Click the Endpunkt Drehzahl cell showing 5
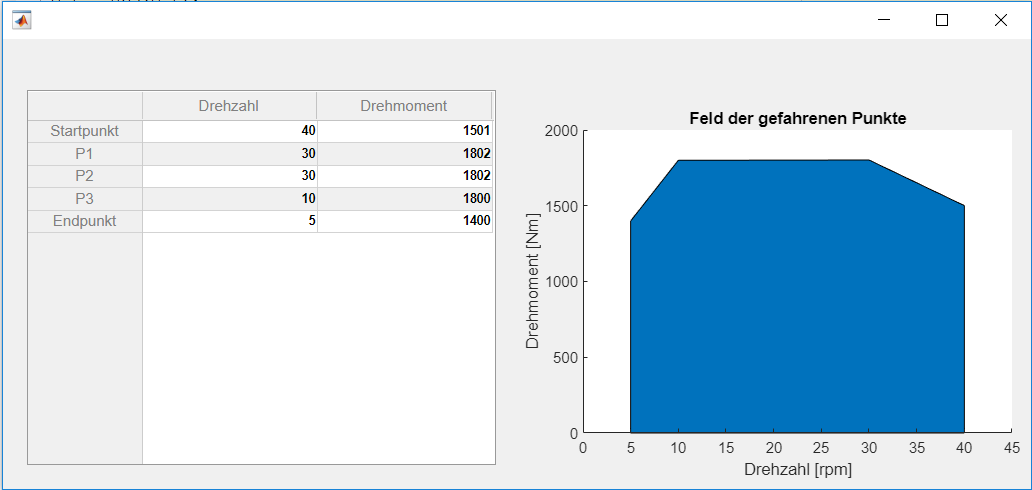 pyautogui.click(x=230, y=221)
